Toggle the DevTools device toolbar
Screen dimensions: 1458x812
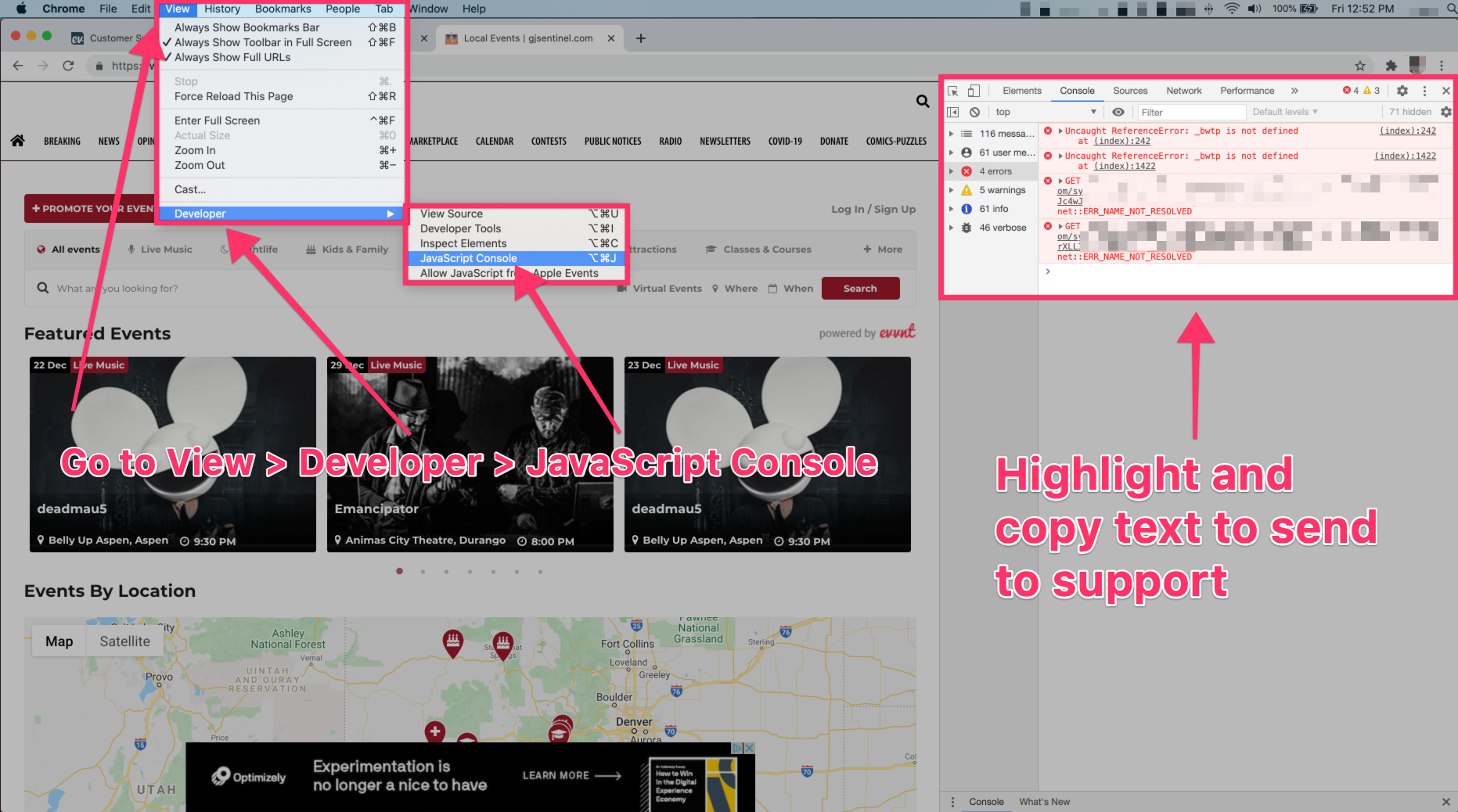[x=974, y=91]
